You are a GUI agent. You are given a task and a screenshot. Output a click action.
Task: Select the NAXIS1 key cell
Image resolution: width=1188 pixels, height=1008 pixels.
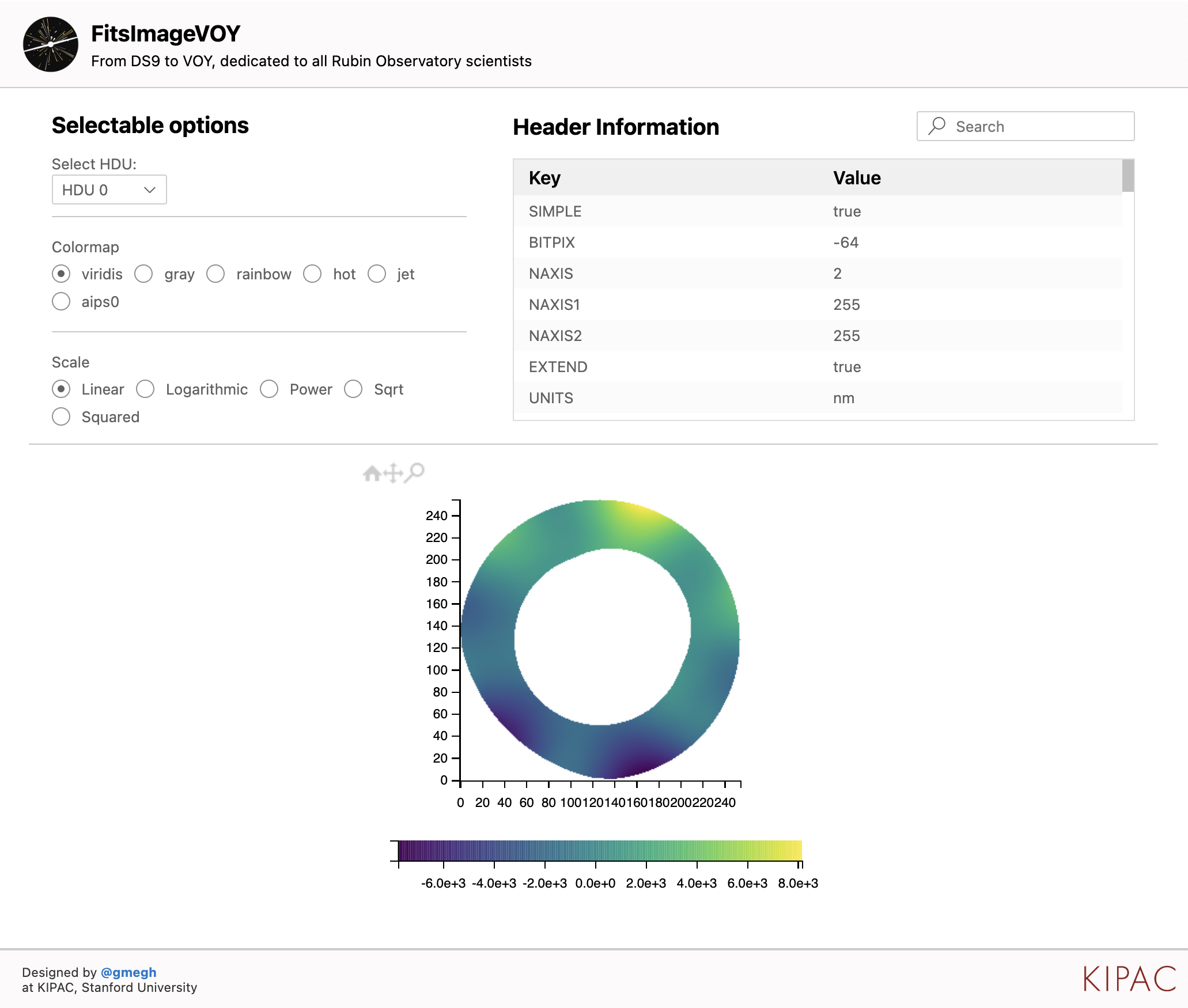(x=554, y=305)
